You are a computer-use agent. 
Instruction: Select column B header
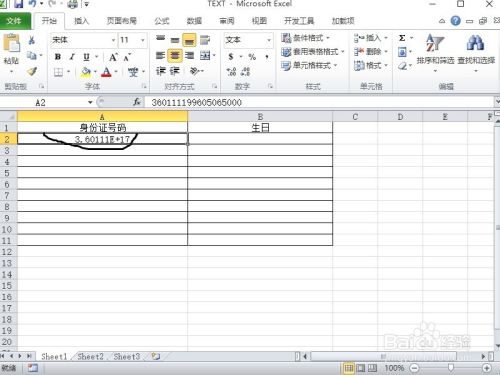[260, 117]
